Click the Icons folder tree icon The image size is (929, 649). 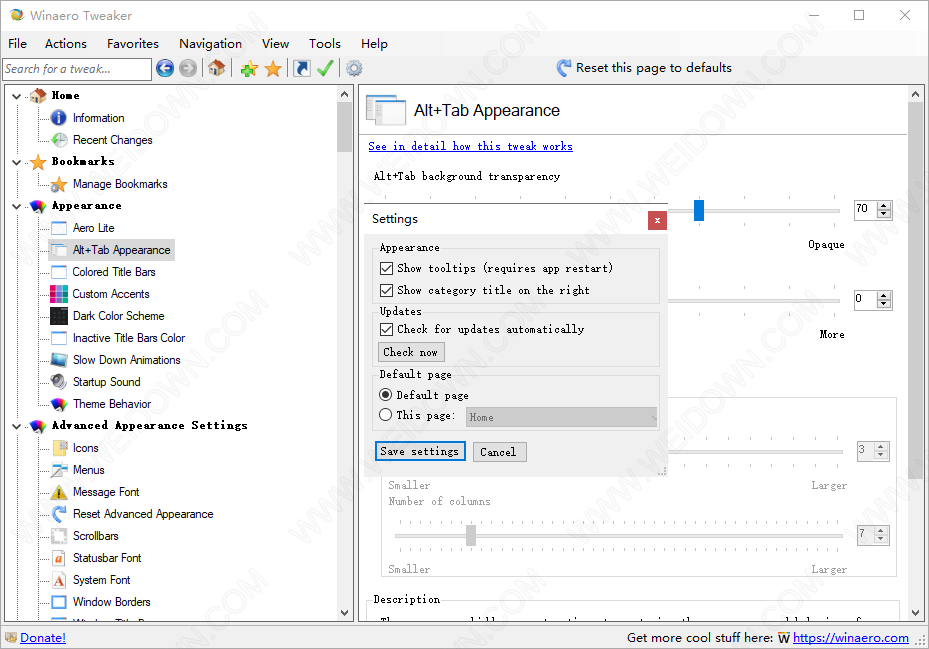(59, 448)
